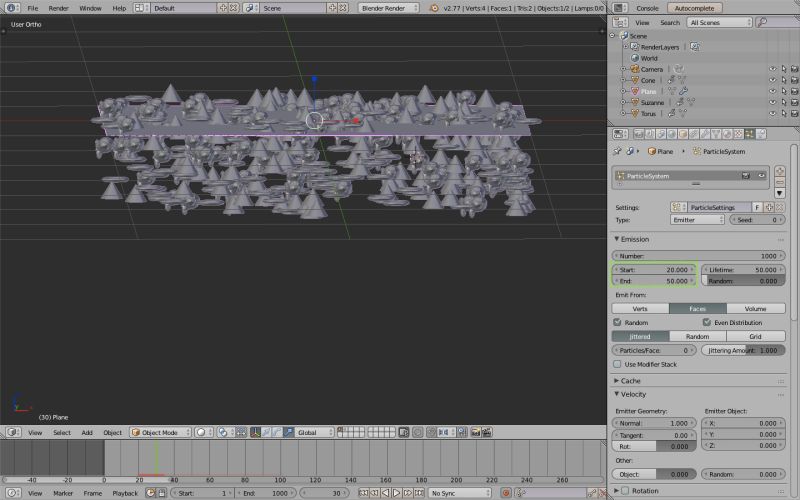Open the Particles properties tab icon
This screenshot has width=800, height=500.
pyautogui.click(x=749, y=134)
